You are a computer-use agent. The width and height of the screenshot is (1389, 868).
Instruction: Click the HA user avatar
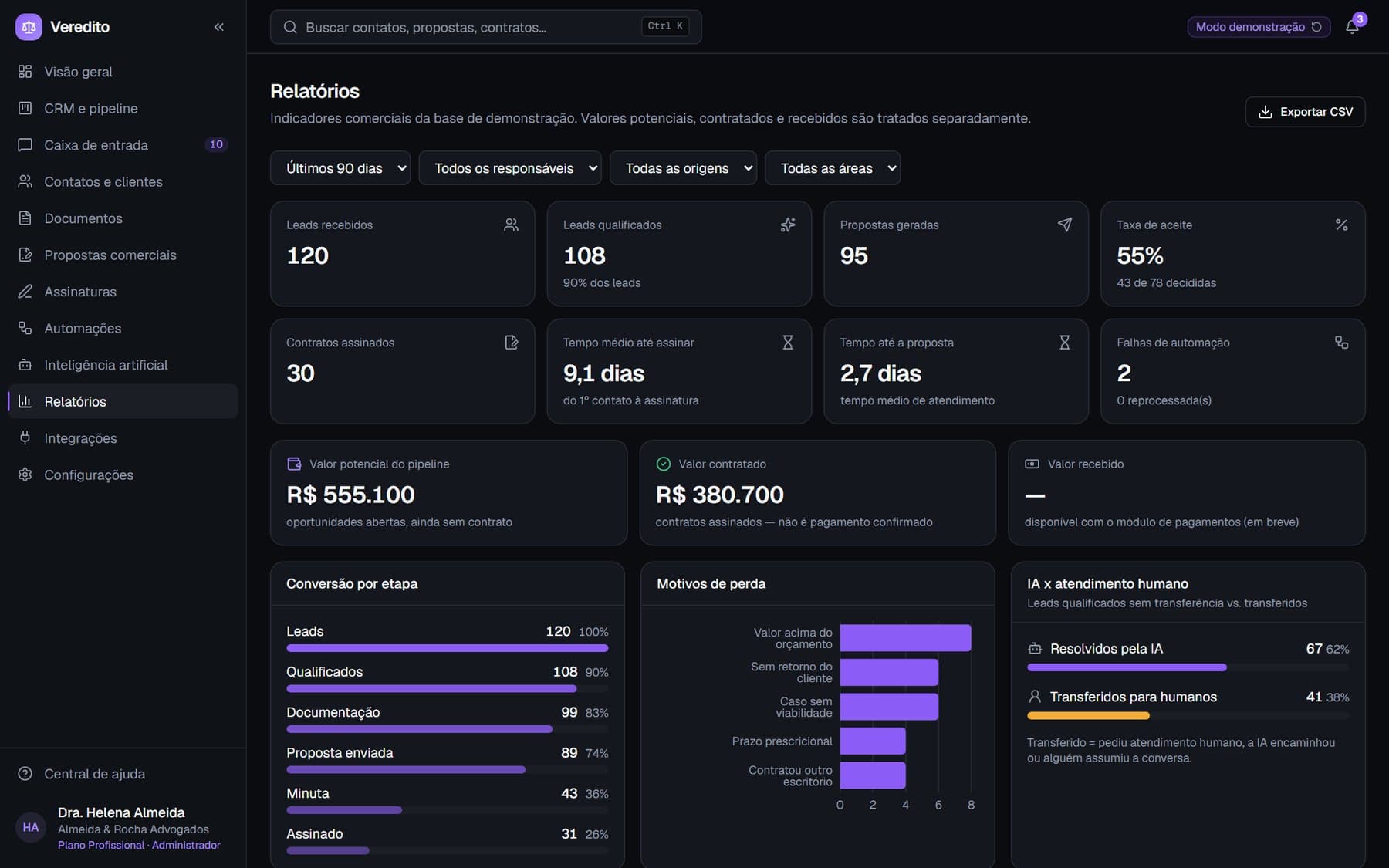31,828
